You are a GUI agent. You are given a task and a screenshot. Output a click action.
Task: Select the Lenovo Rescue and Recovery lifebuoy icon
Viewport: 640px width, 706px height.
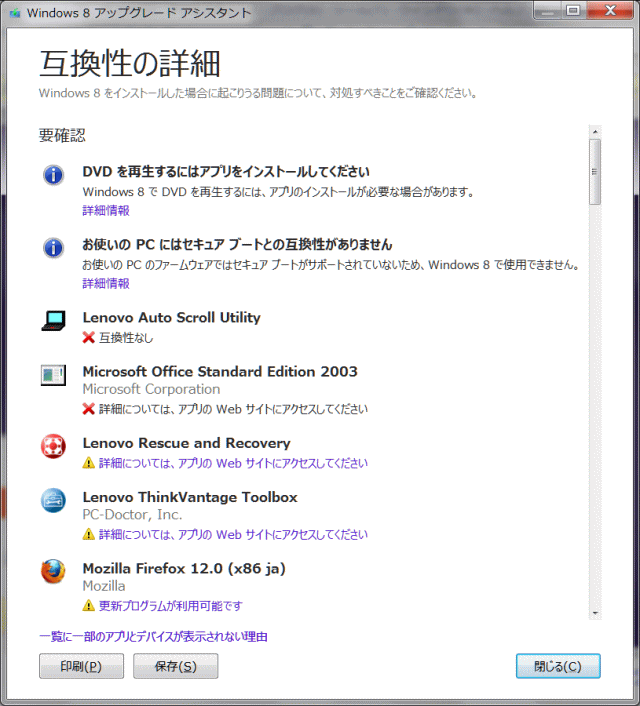pyautogui.click(x=53, y=446)
